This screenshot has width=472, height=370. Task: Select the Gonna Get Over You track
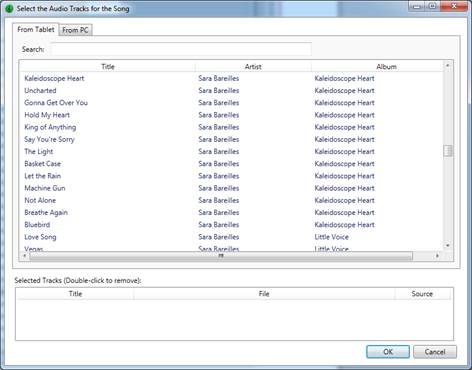pos(56,103)
